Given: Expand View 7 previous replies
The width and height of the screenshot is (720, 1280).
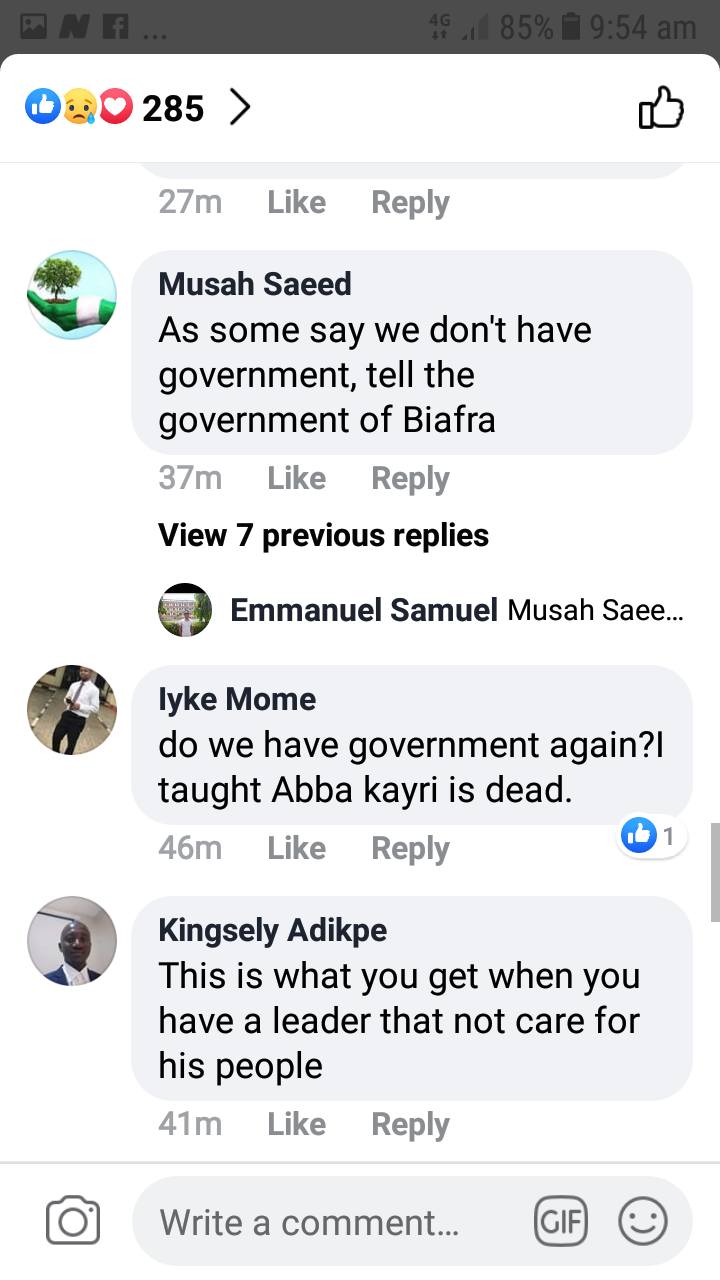Looking at the screenshot, I should tap(323, 535).
